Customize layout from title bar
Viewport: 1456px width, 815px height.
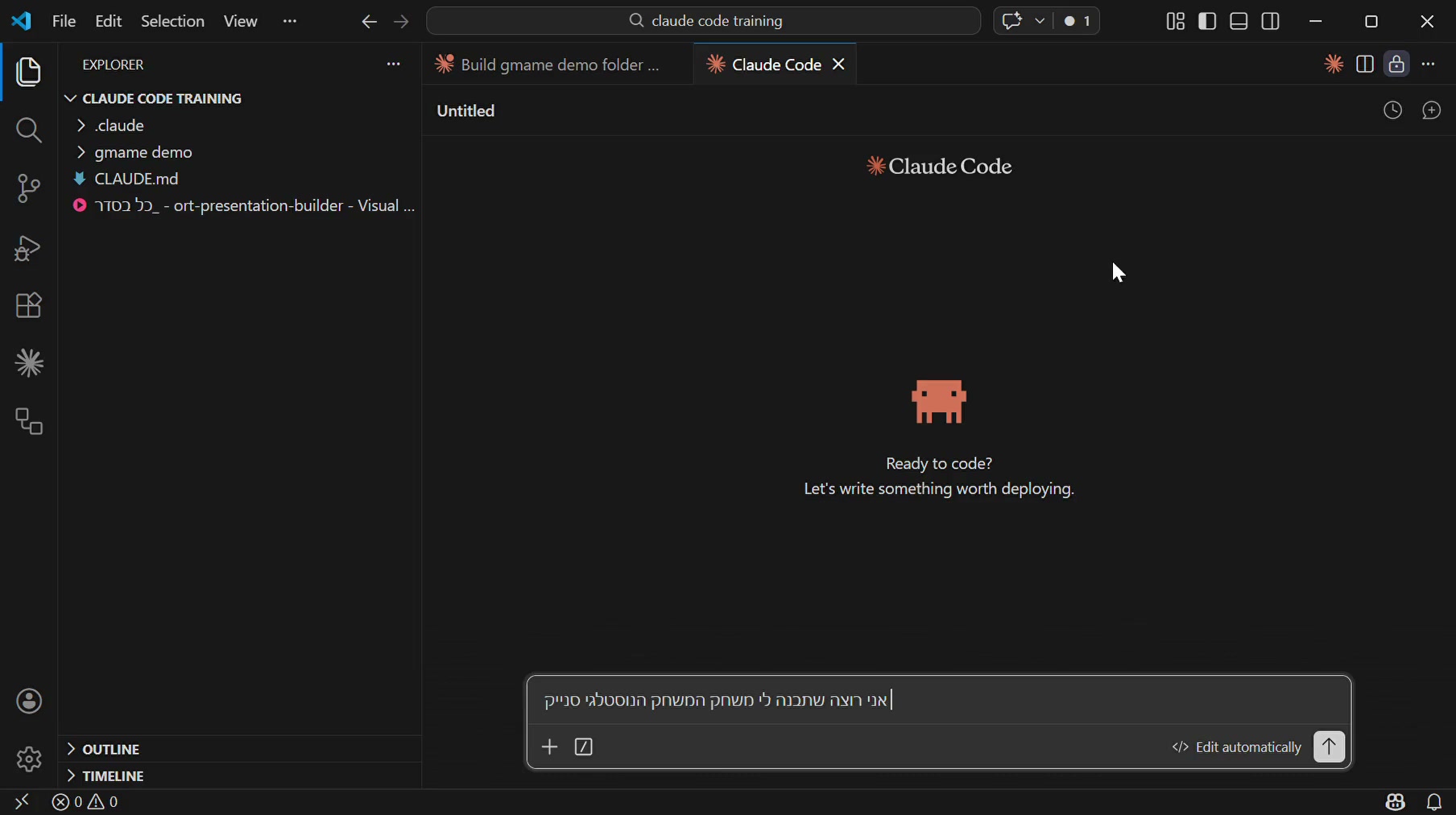click(1175, 22)
